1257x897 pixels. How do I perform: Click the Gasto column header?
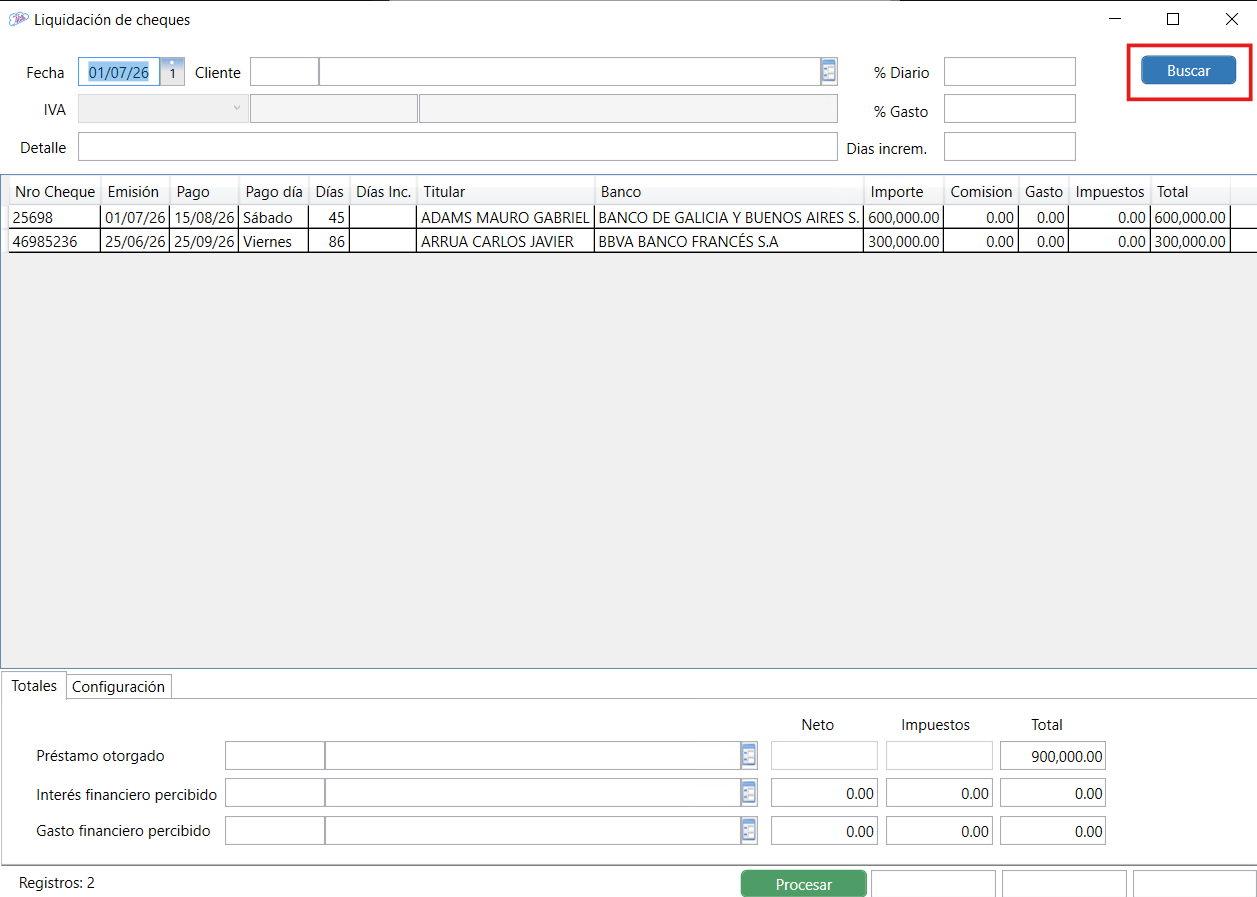click(1044, 192)
